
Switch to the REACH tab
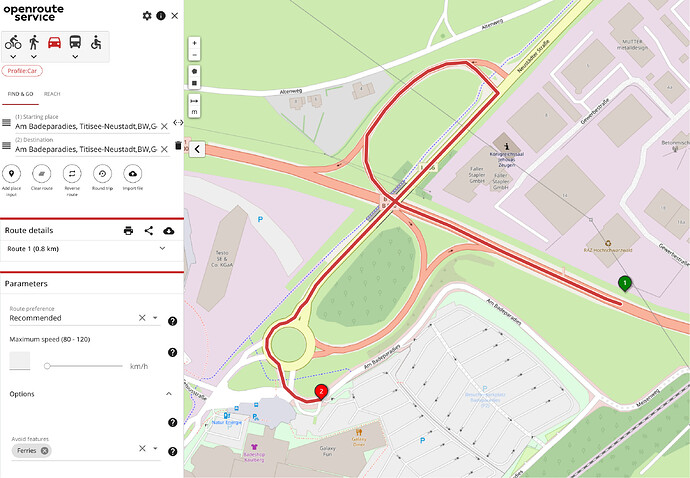52,94
